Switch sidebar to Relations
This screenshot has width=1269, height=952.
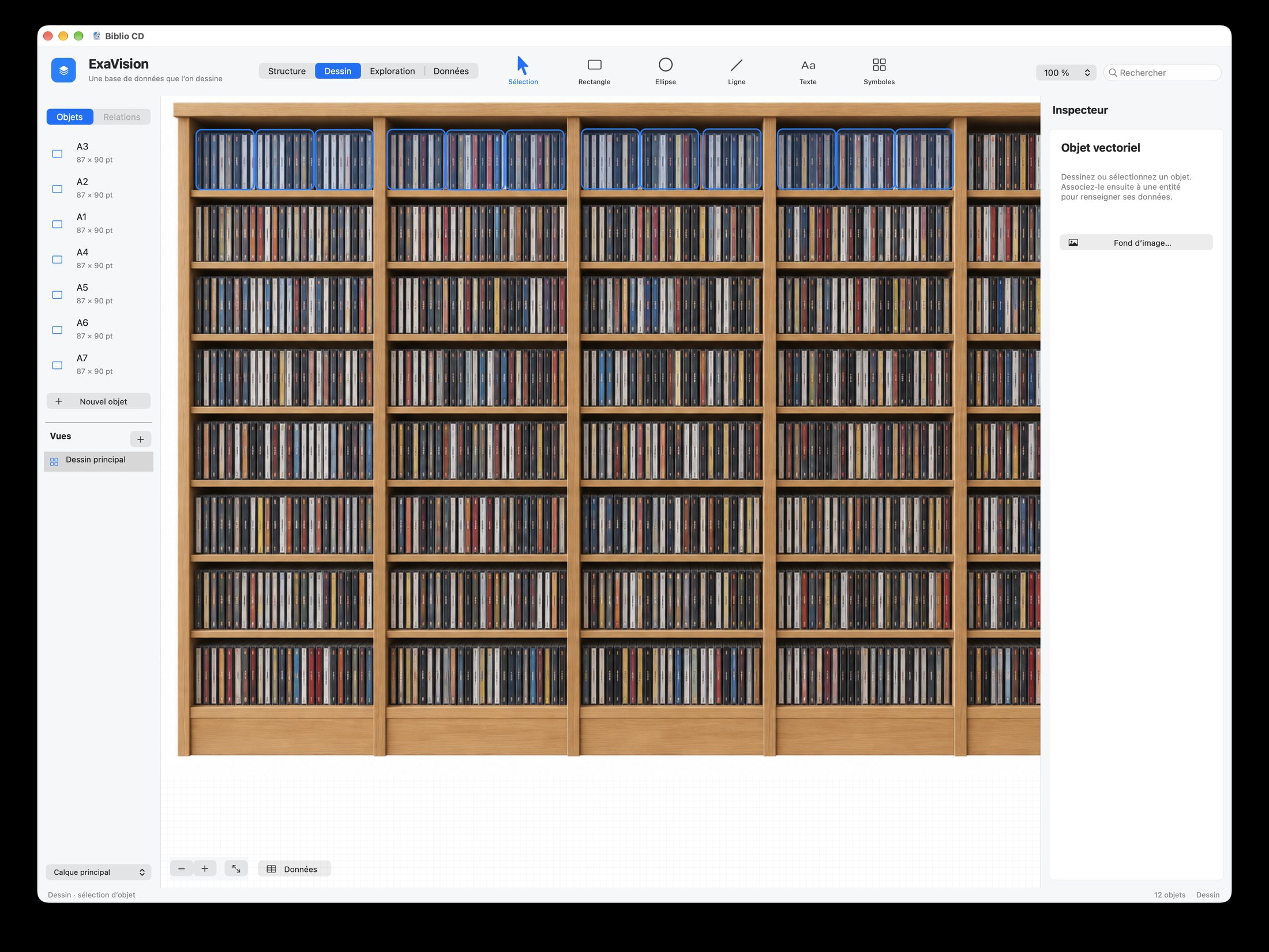click(x=122, y=117)
